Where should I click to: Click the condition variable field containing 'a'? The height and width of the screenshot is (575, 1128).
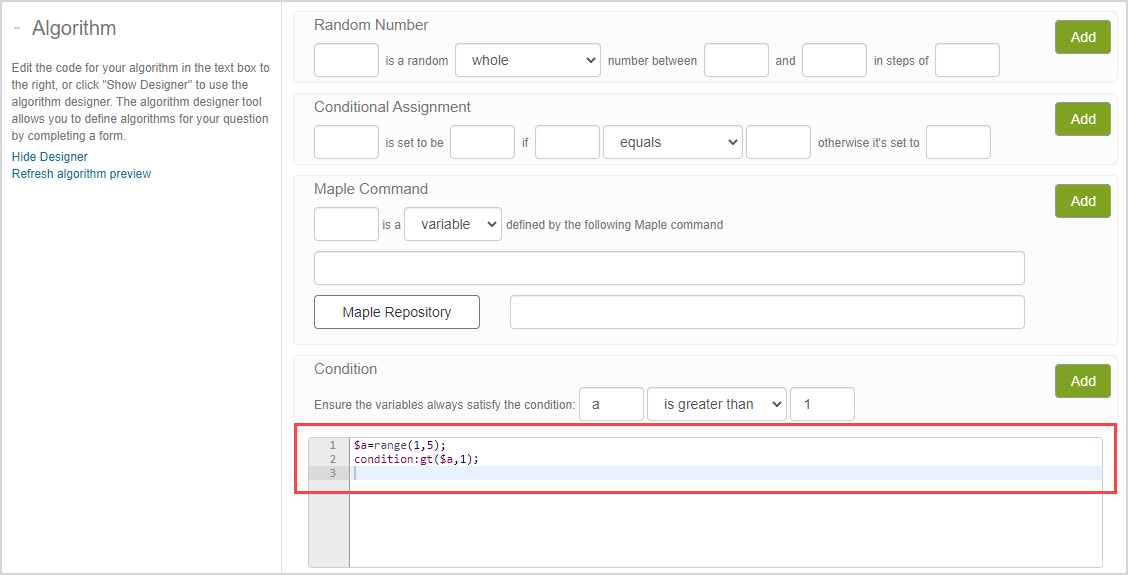[x=611, y=405]
